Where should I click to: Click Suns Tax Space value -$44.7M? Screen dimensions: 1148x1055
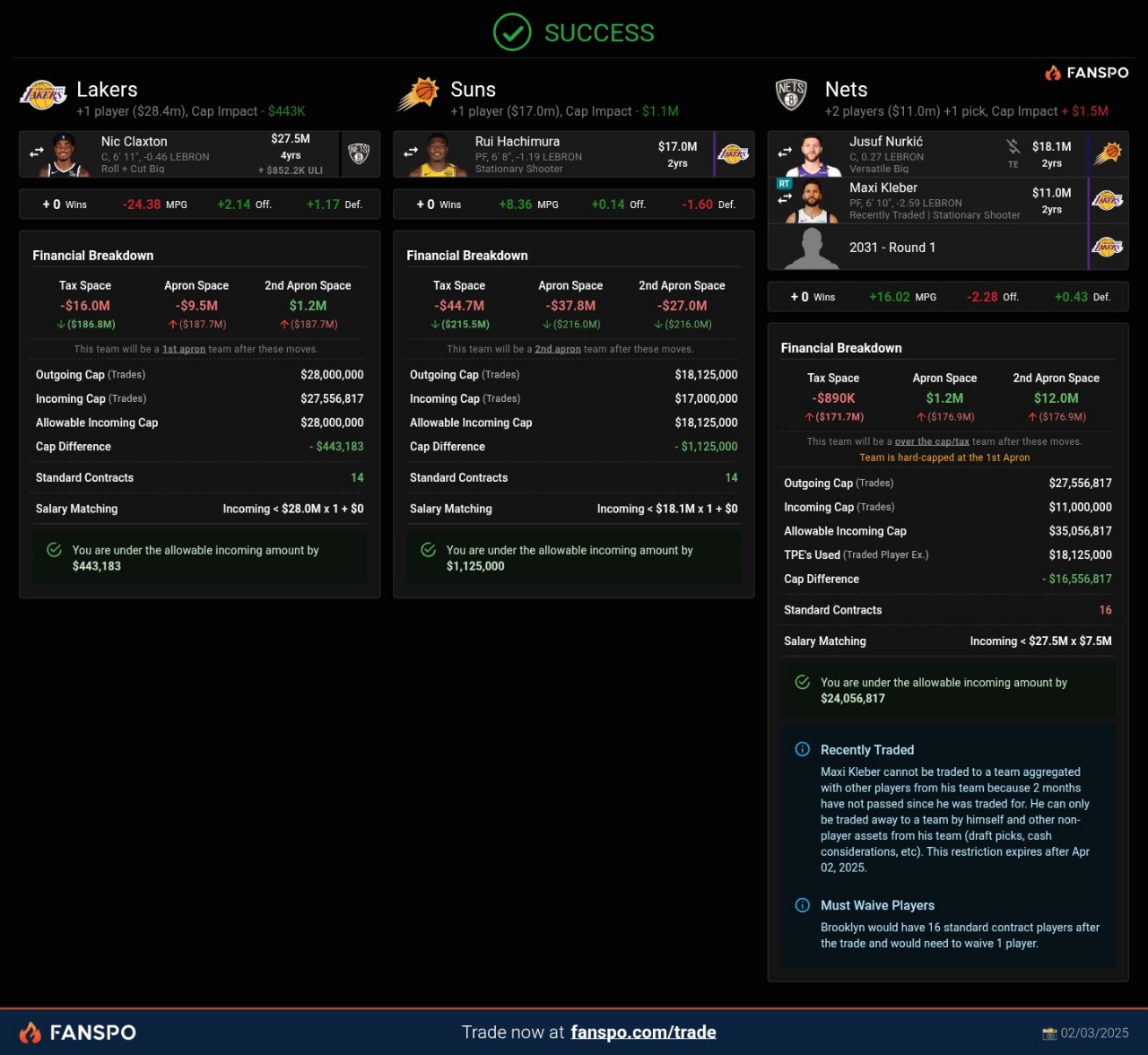[x=459, y=306]
